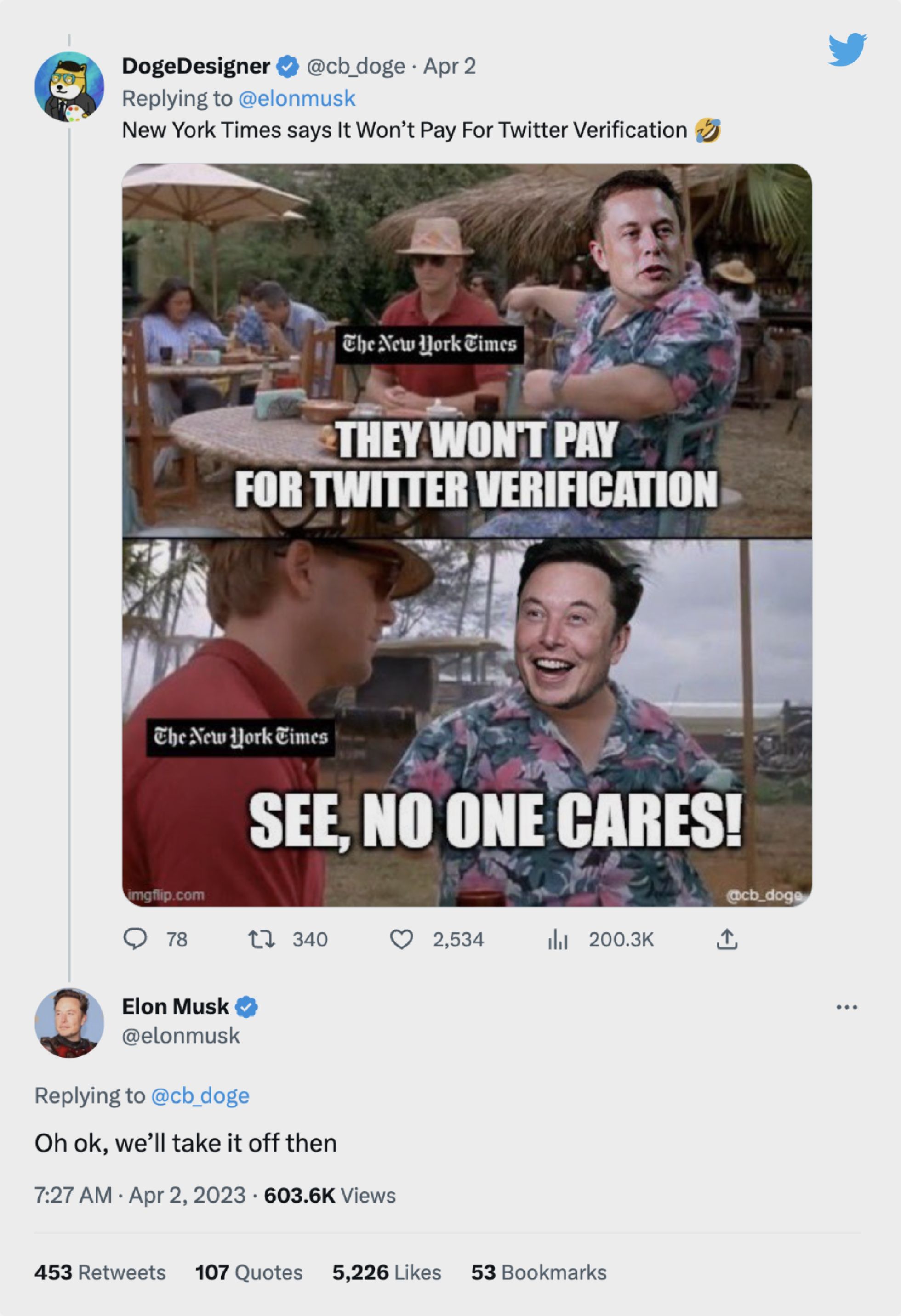
Task: Like the DogeDesigner tweet with heart icon
Action: (401, 939)
